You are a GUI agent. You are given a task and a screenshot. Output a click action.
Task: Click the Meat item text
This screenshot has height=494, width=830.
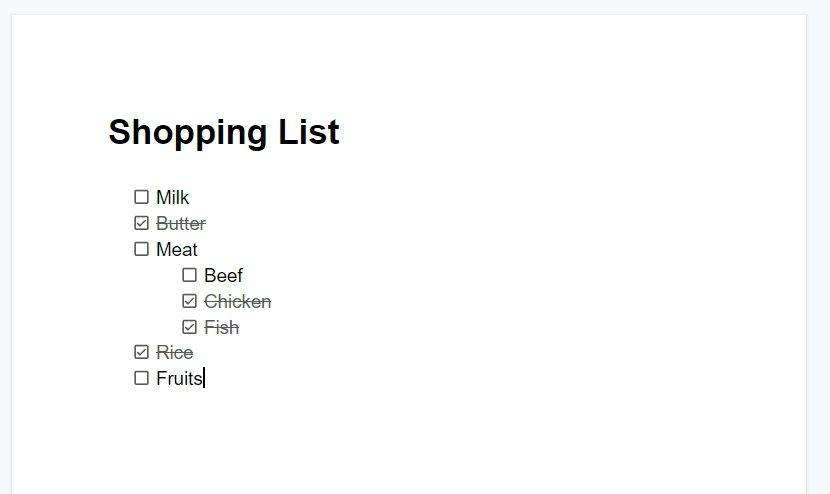point(177,249)
